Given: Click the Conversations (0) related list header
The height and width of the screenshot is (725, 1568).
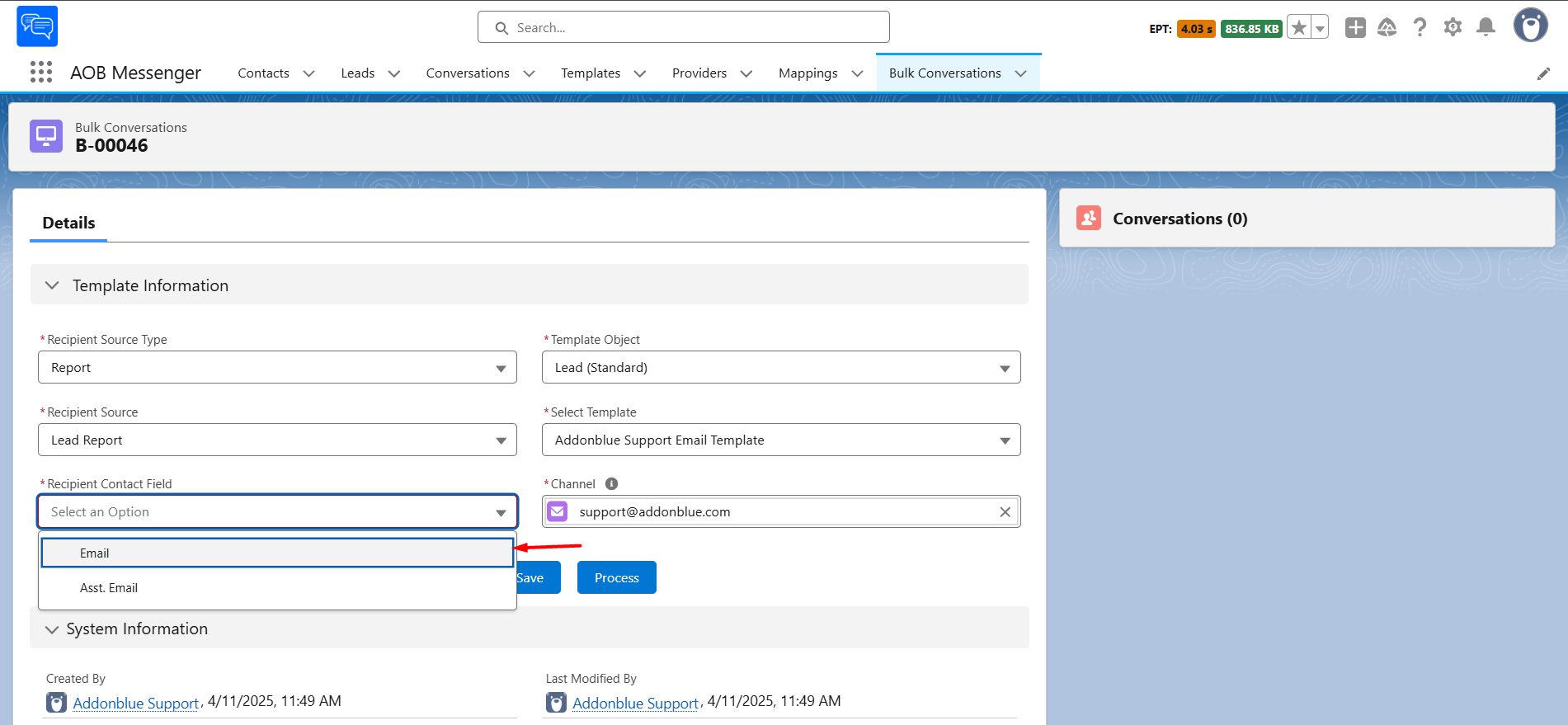Looking at the screenshot, I should [1180, 219].
